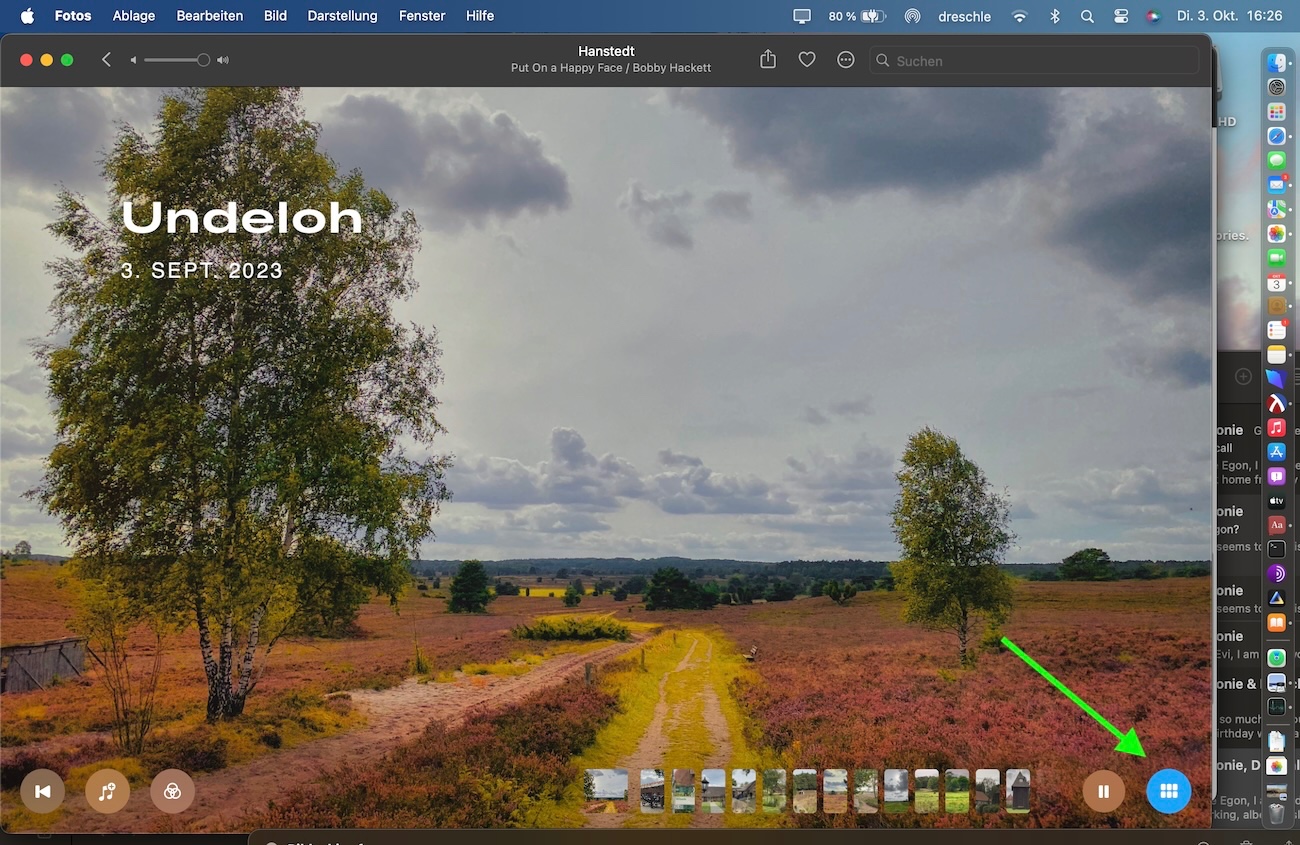Select the dark wooden tower thumbnail
1300x845 pixels.
(x=1018, y=790)
